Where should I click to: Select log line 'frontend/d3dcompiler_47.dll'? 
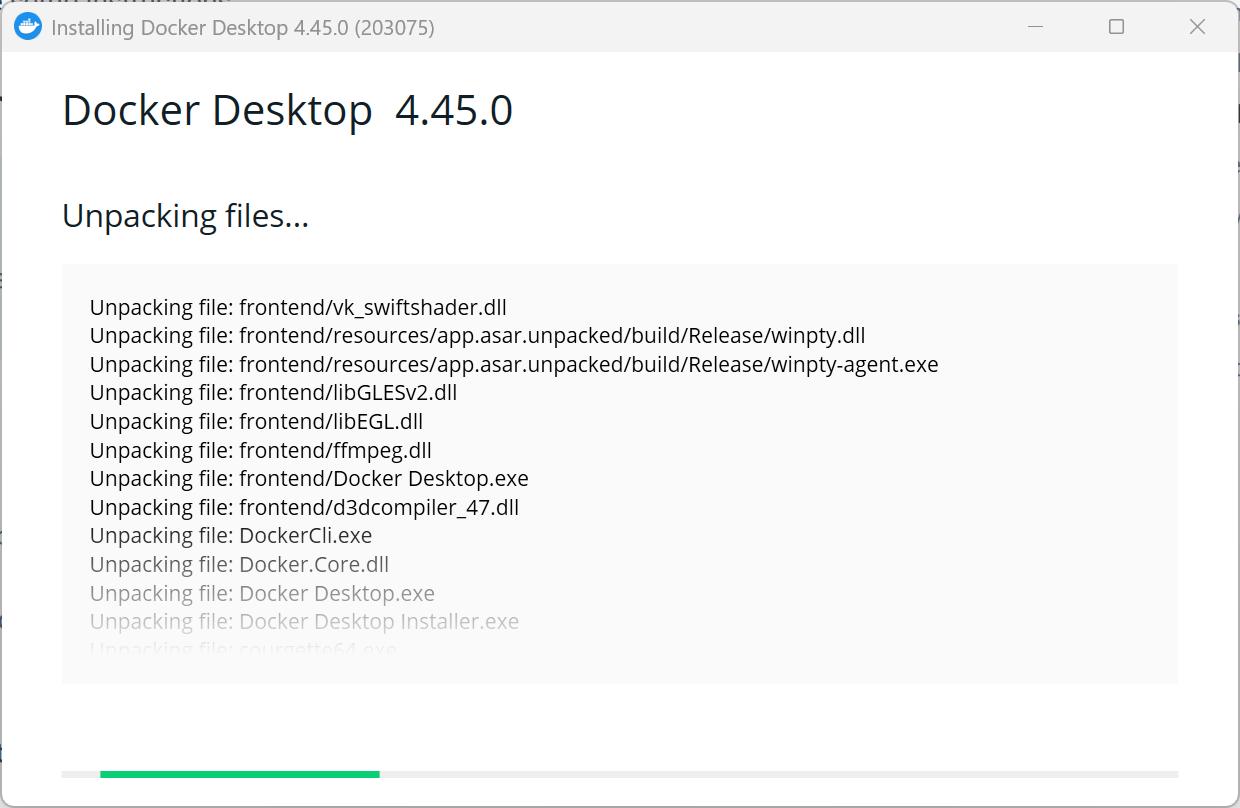click(x=305, y=507)
